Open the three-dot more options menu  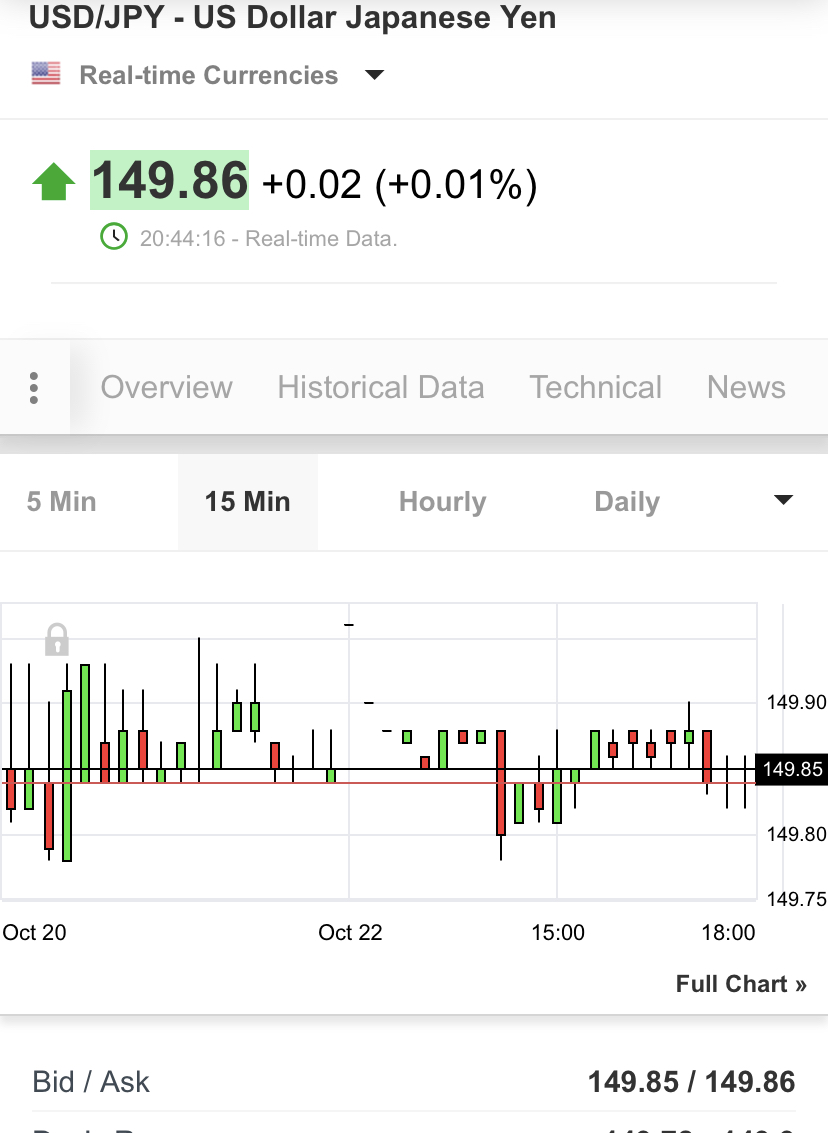[x=34, y=388]
